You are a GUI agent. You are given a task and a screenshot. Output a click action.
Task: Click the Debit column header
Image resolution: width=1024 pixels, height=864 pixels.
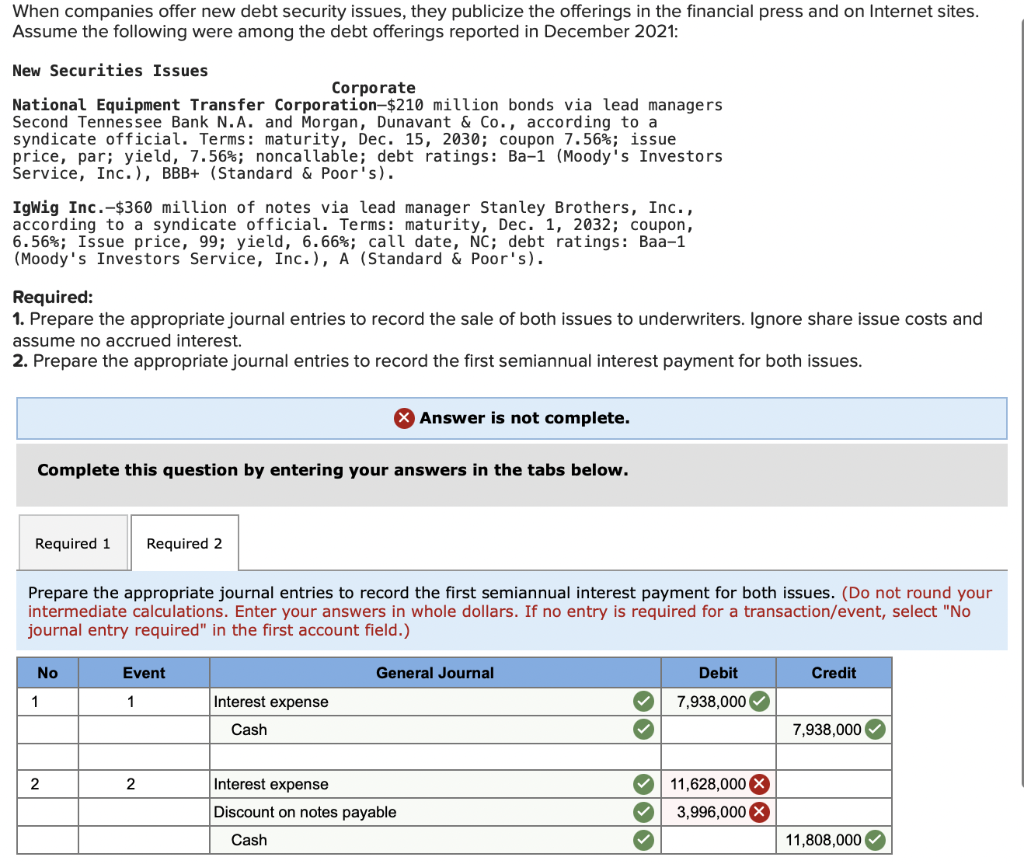pyautogui.click(x=718, y=673)
